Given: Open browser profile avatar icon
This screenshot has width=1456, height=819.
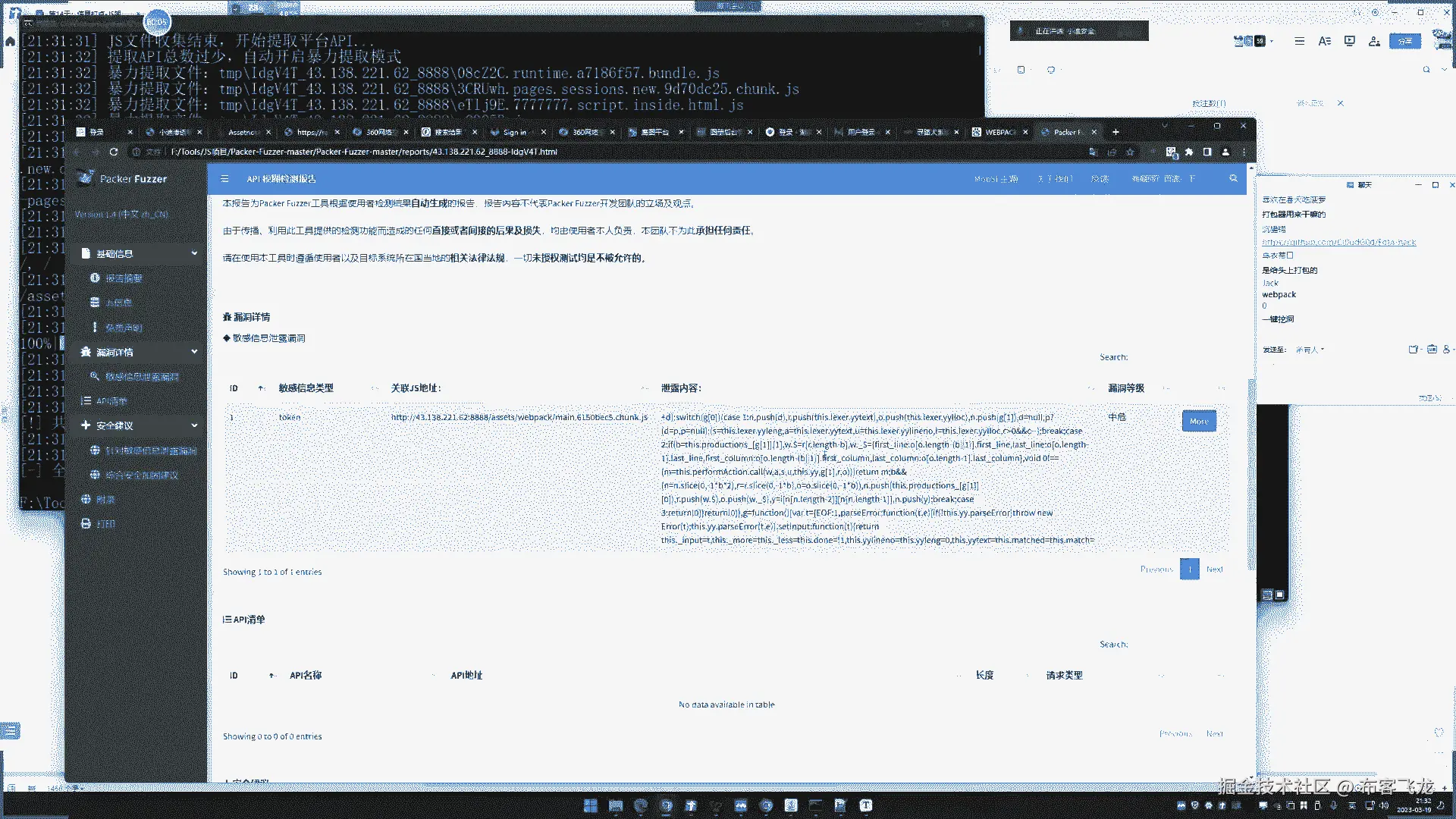Looking at the screenshot, I should coord(1225,152).
